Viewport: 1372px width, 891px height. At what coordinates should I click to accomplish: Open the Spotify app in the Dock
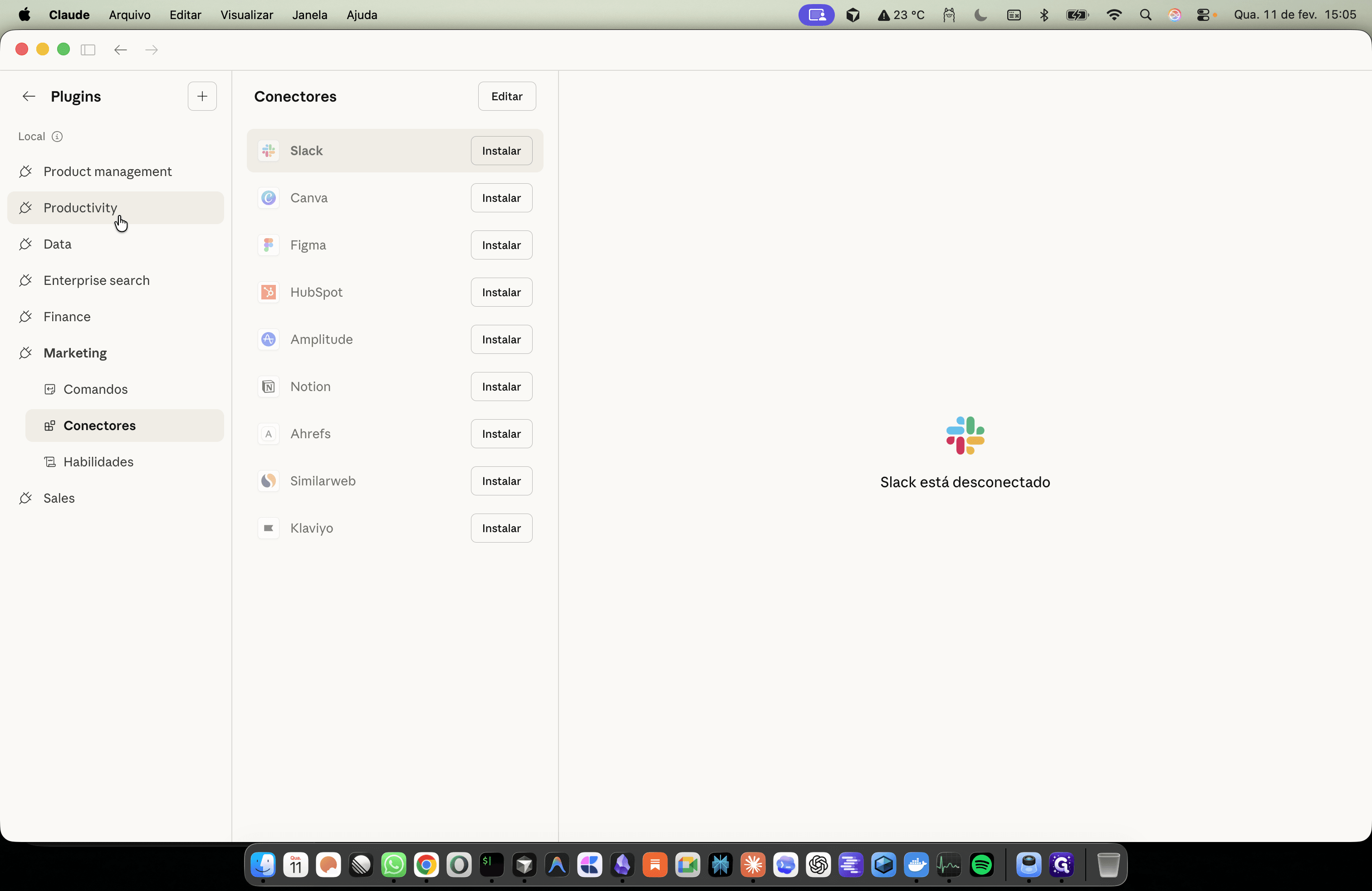click(x=982, y=865)
